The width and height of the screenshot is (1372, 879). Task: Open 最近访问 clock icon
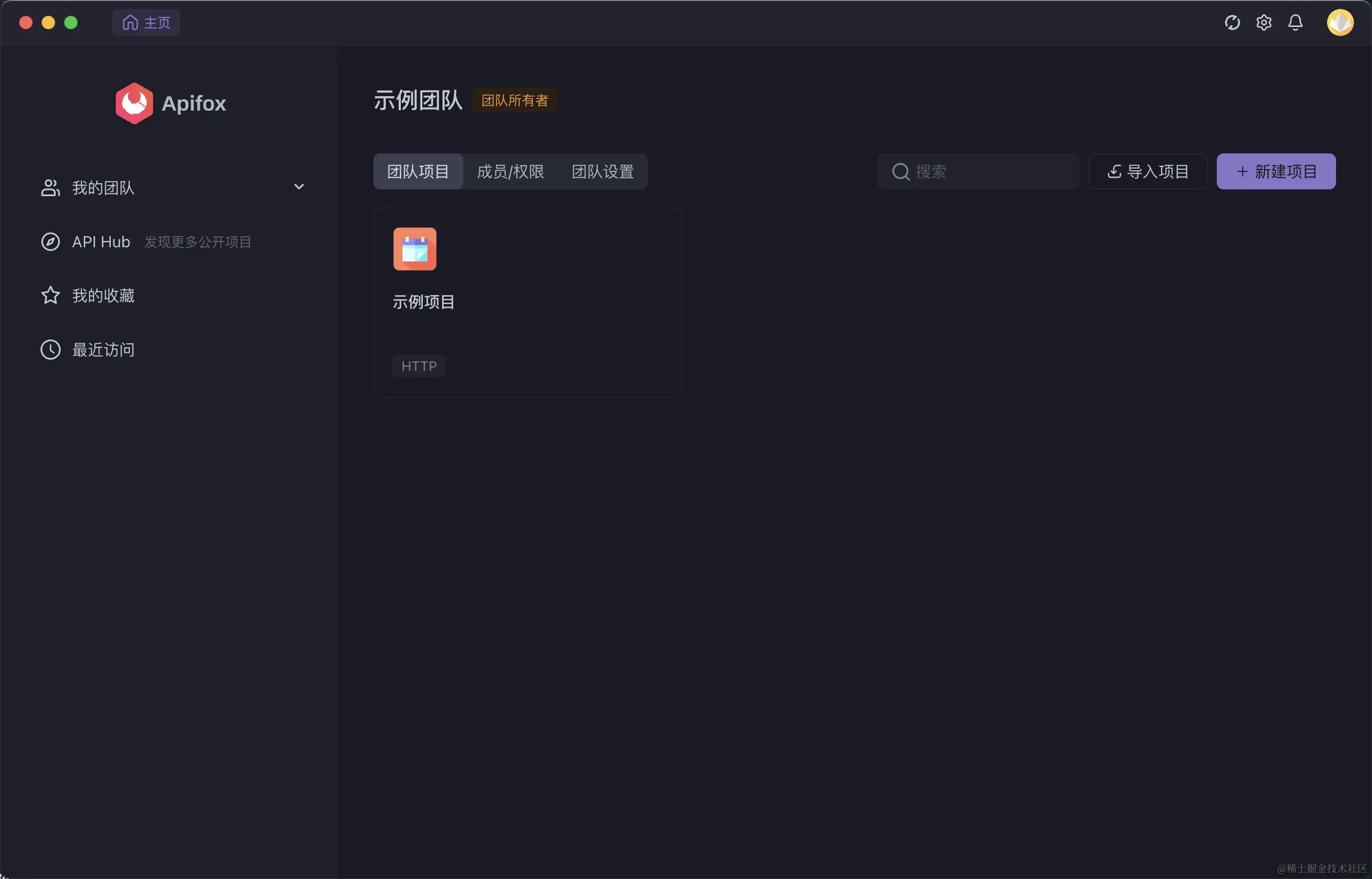click(50, 350)
